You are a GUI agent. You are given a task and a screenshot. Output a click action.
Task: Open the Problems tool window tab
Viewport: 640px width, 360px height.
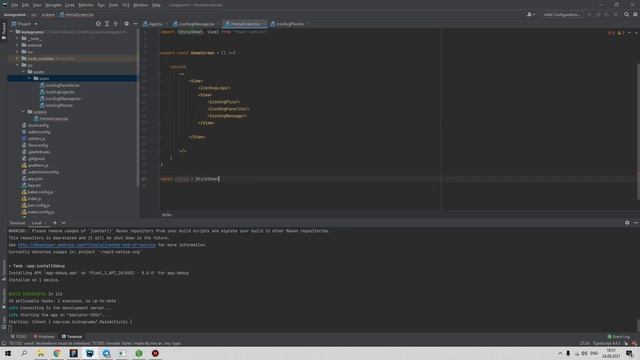[44, 337]
